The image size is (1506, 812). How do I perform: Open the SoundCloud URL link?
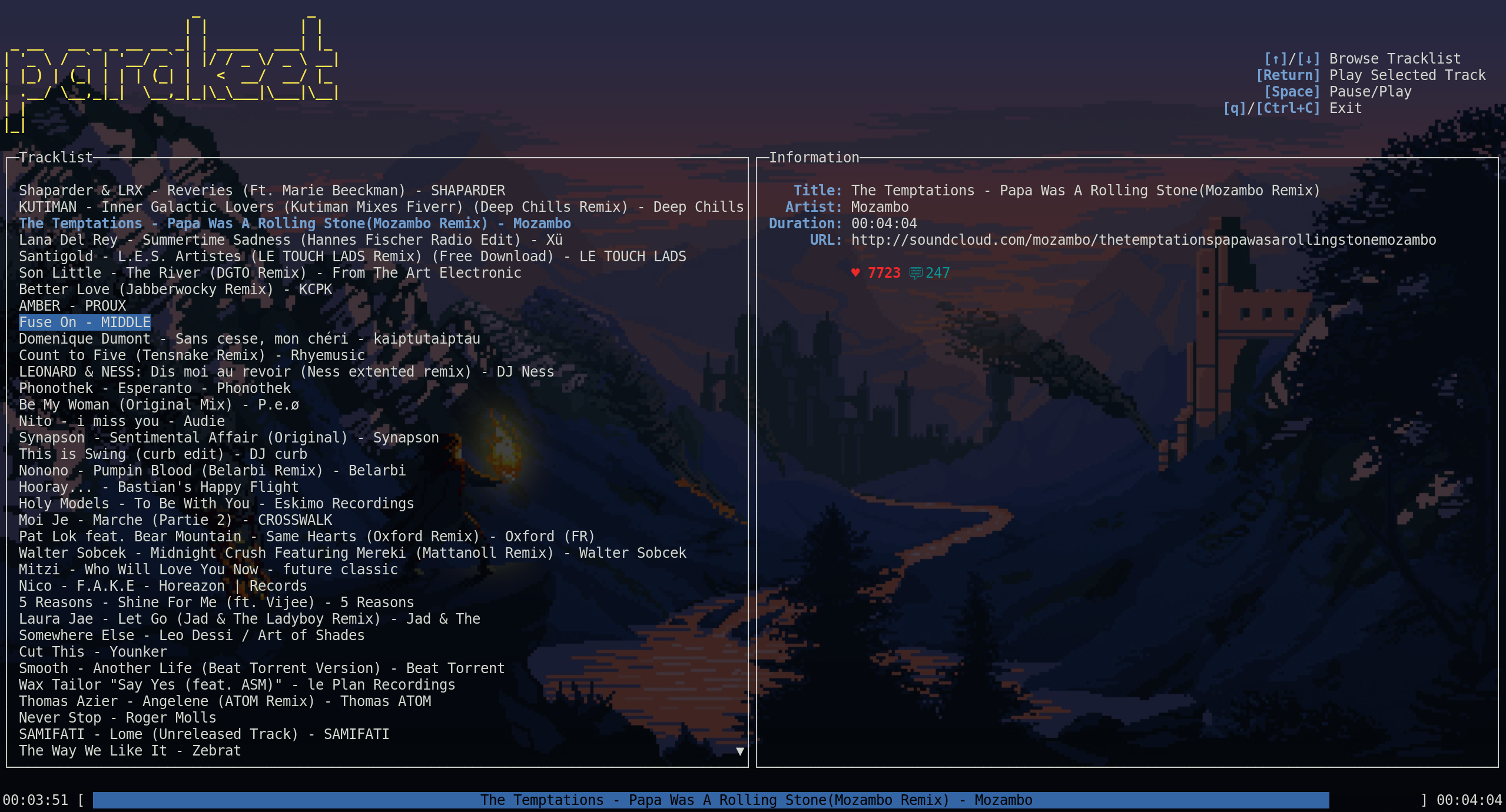tap(1143, 240)
